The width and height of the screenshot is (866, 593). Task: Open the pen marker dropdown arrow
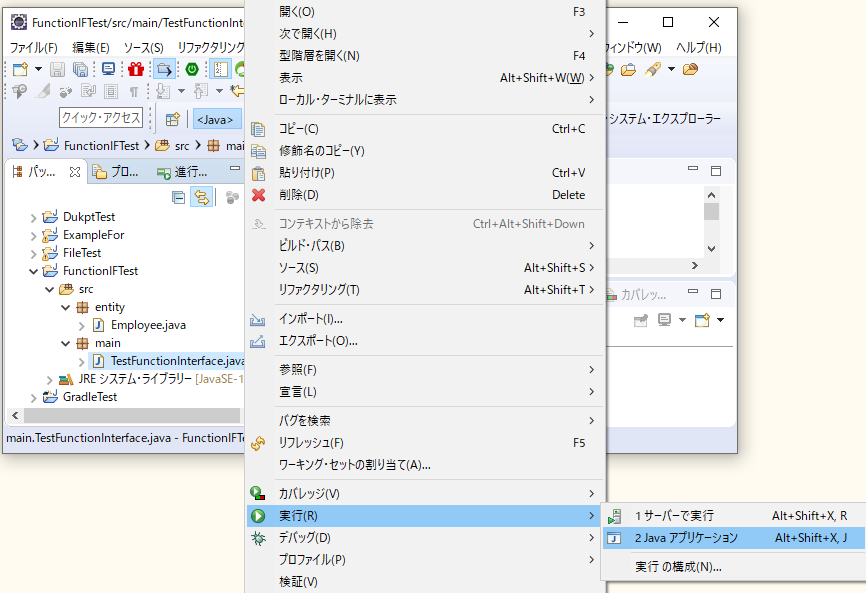[671, 70]
